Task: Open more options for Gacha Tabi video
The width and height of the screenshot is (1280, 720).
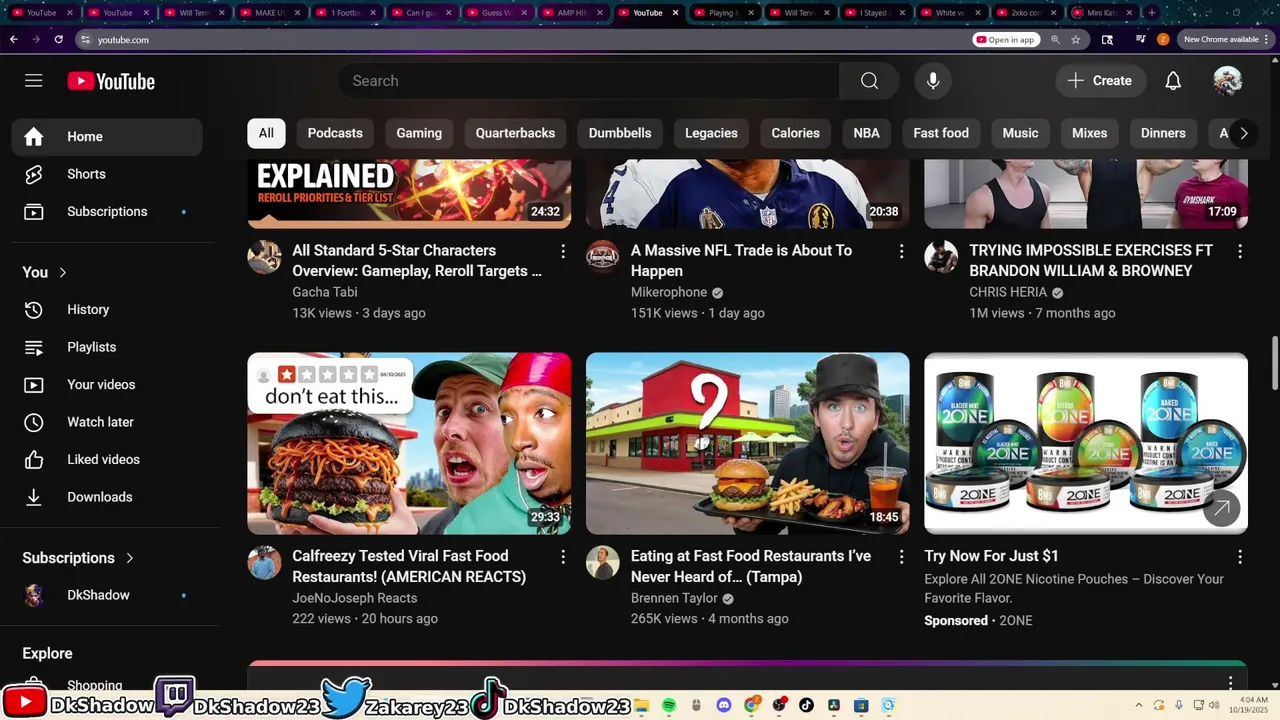Action: (x=563, y=251)
